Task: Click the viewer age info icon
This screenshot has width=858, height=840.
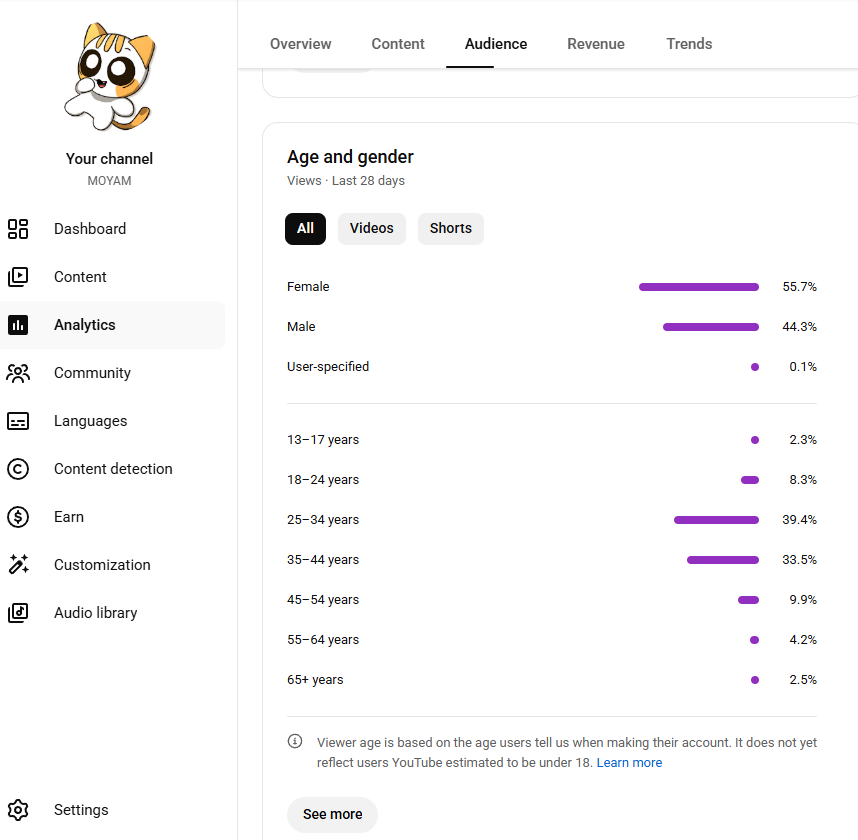Action: click(x=295, y=741)
